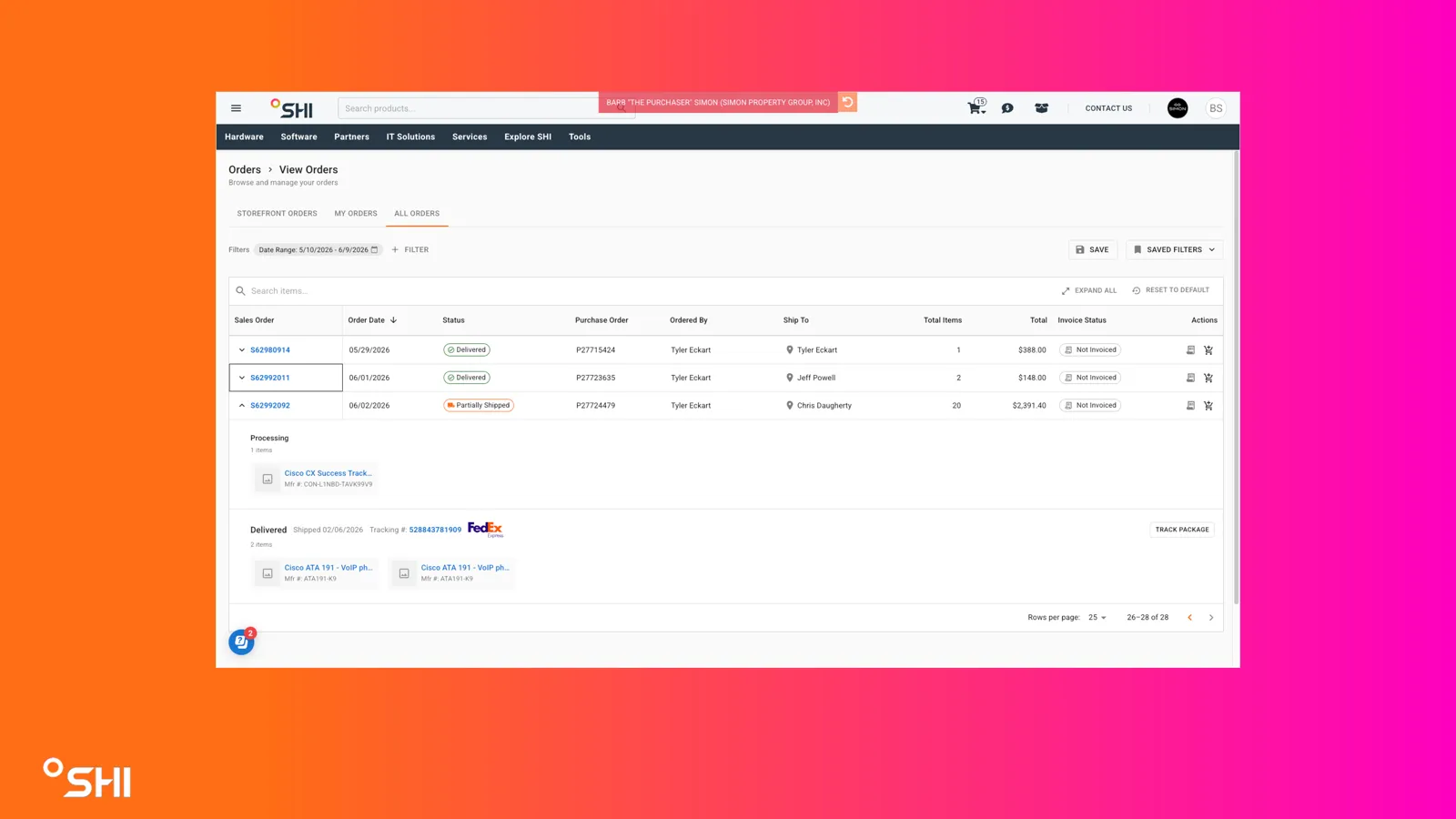Open the BS user profile avatar
The height and width of the screenshot is (819, 1456).
(x=1216, y=108)
